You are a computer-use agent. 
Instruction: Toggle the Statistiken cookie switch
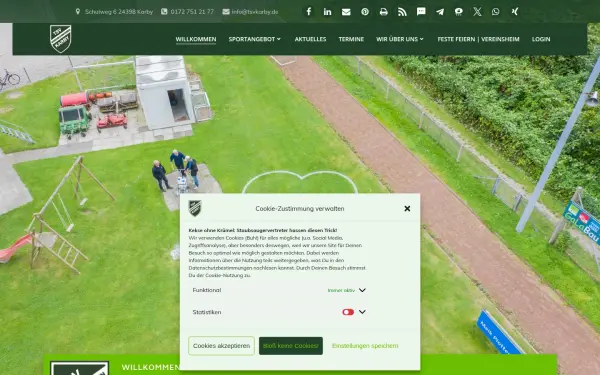point(348,312)
